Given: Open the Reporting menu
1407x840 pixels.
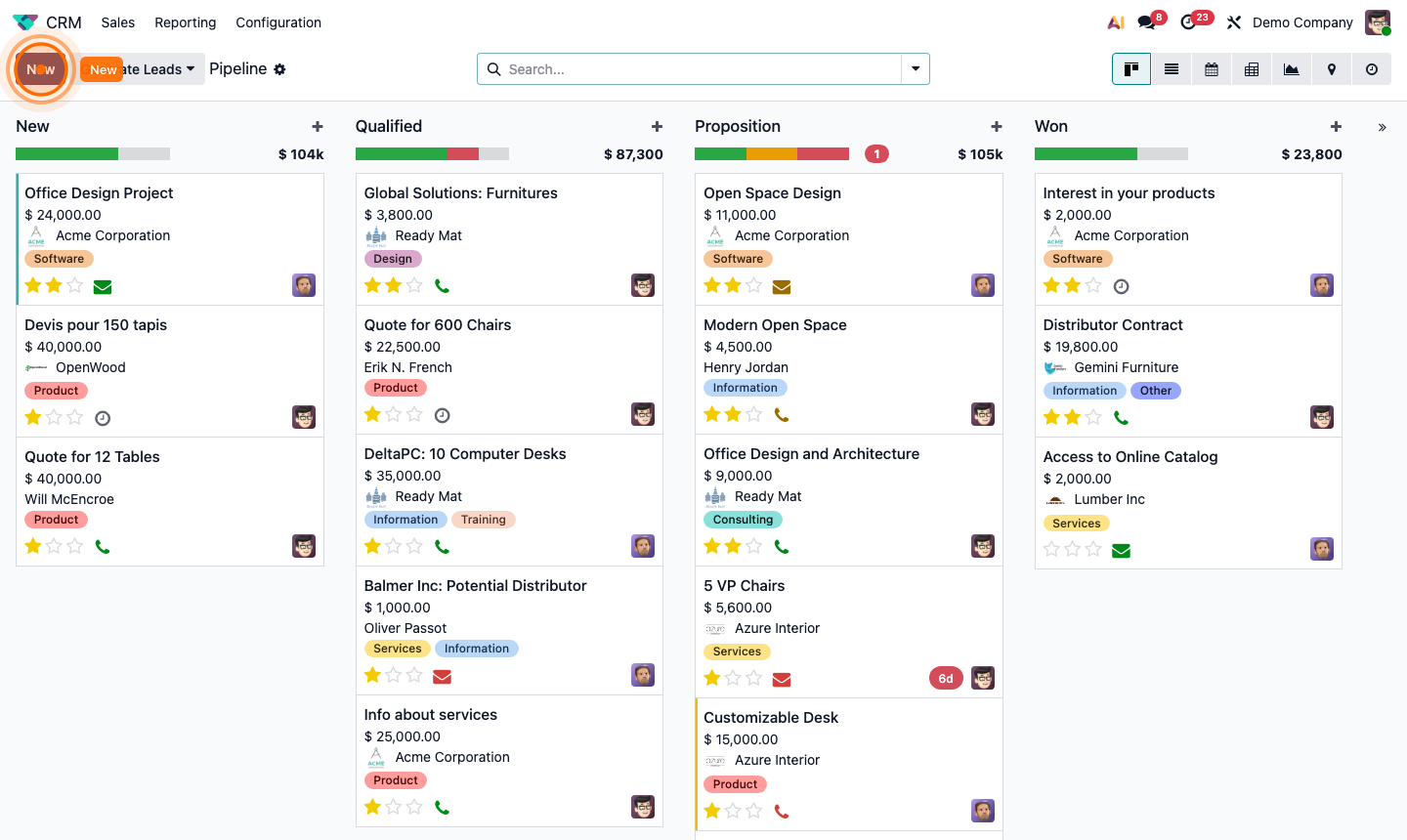Looking at the screenshot, I should click(x=185, y=21).
